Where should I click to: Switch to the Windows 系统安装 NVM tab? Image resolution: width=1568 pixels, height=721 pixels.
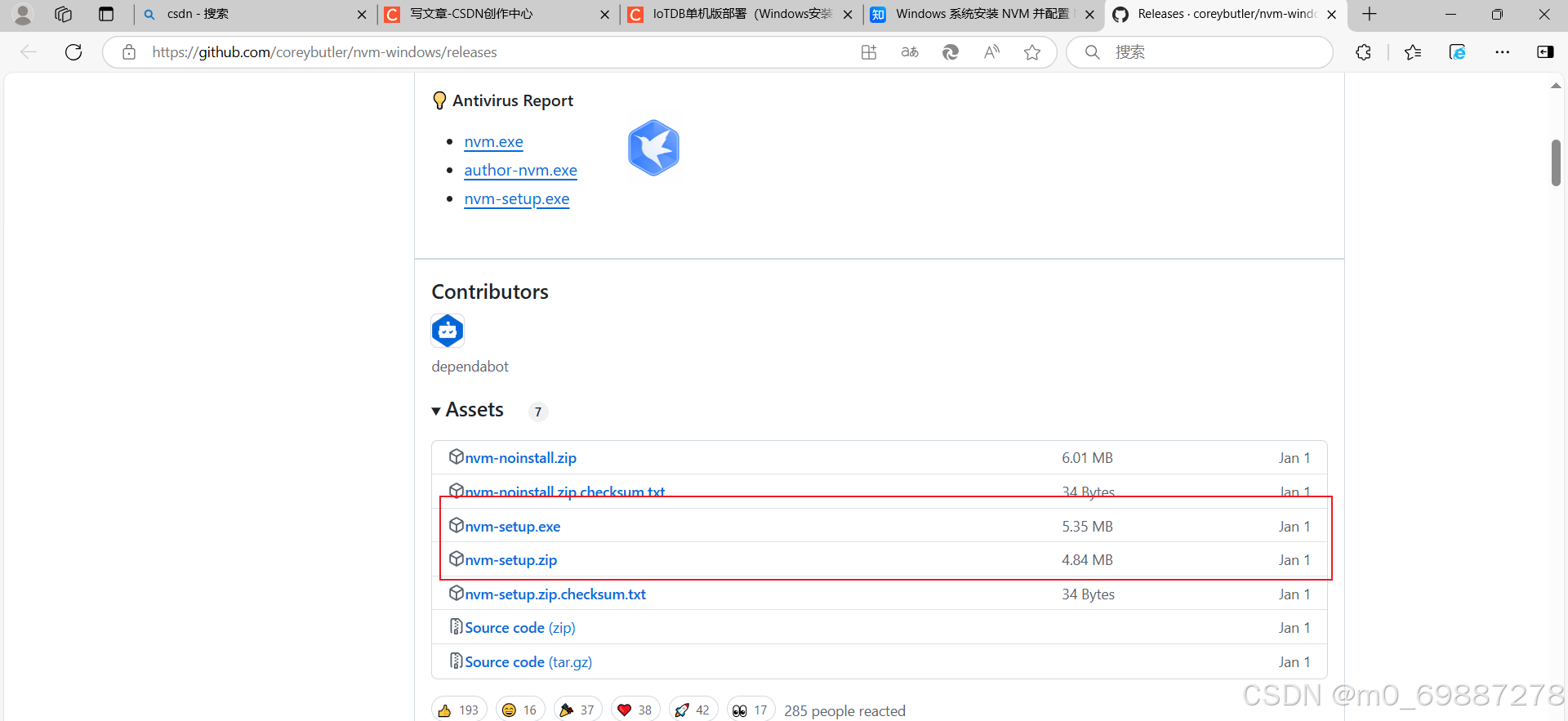(x=983, y=14)
